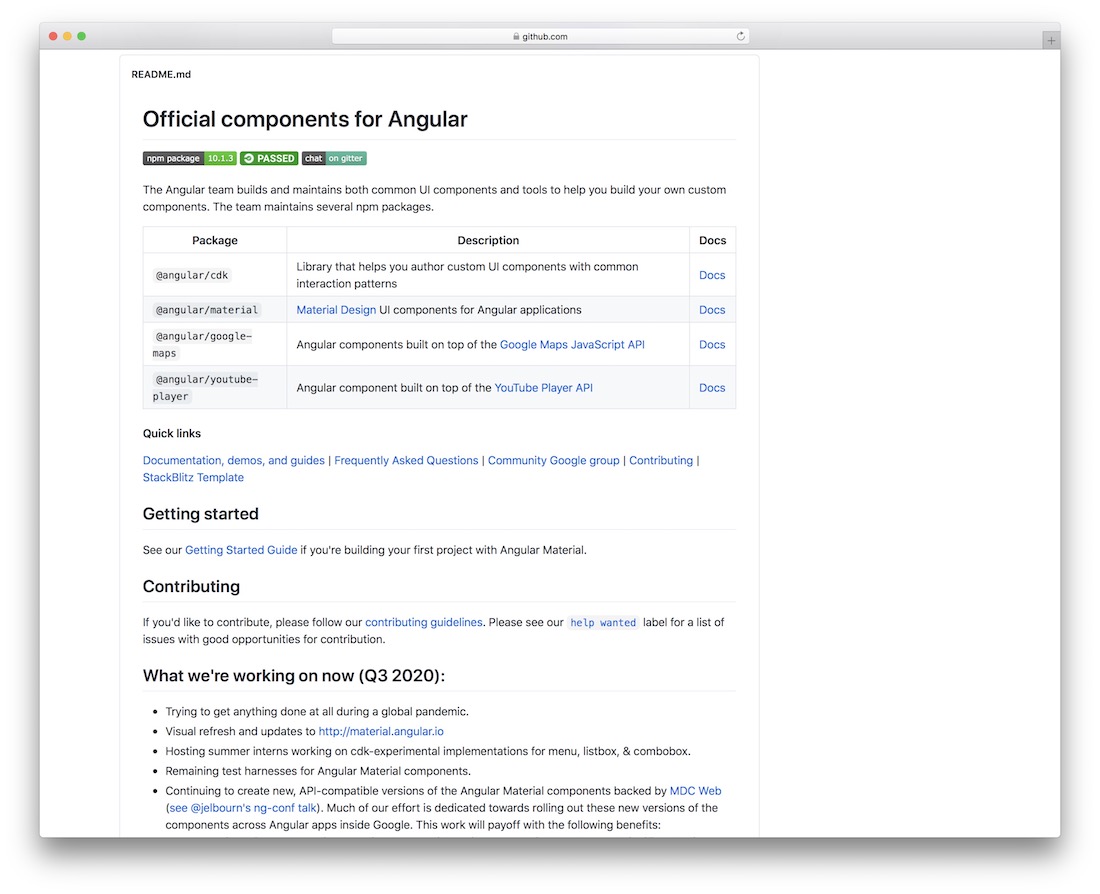
Task: Open a new tab with the plus button
Action: click(x=1051, y=41)
